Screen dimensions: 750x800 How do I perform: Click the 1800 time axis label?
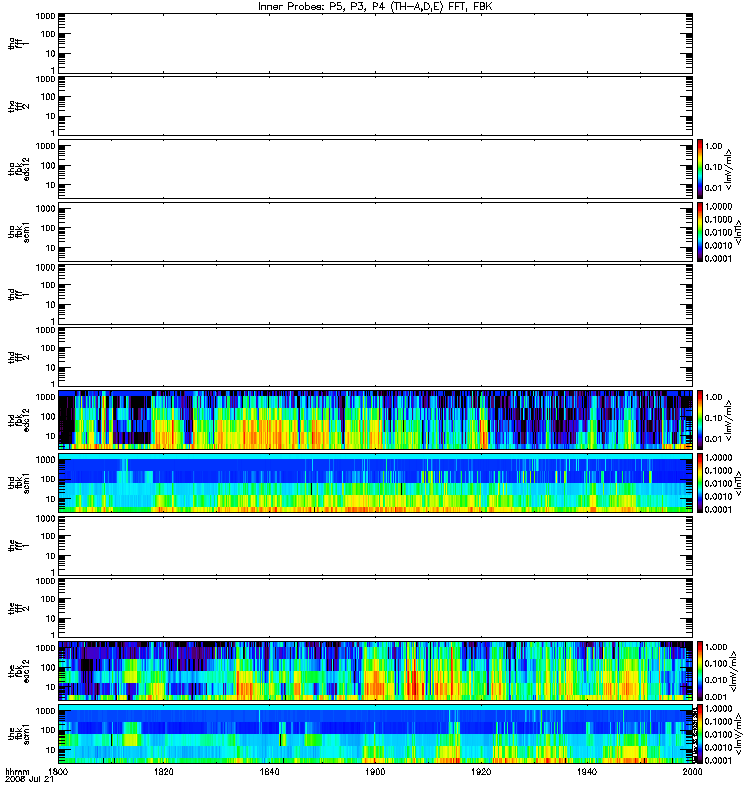tap(58, 771)
